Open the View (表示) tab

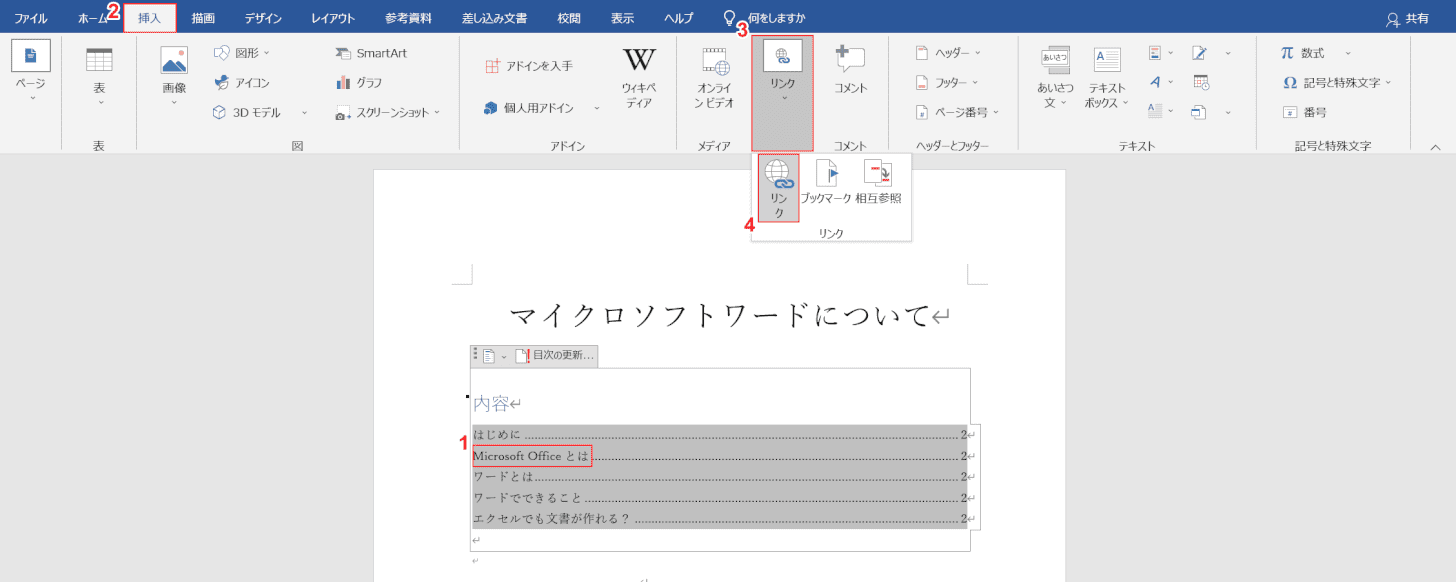622,18
